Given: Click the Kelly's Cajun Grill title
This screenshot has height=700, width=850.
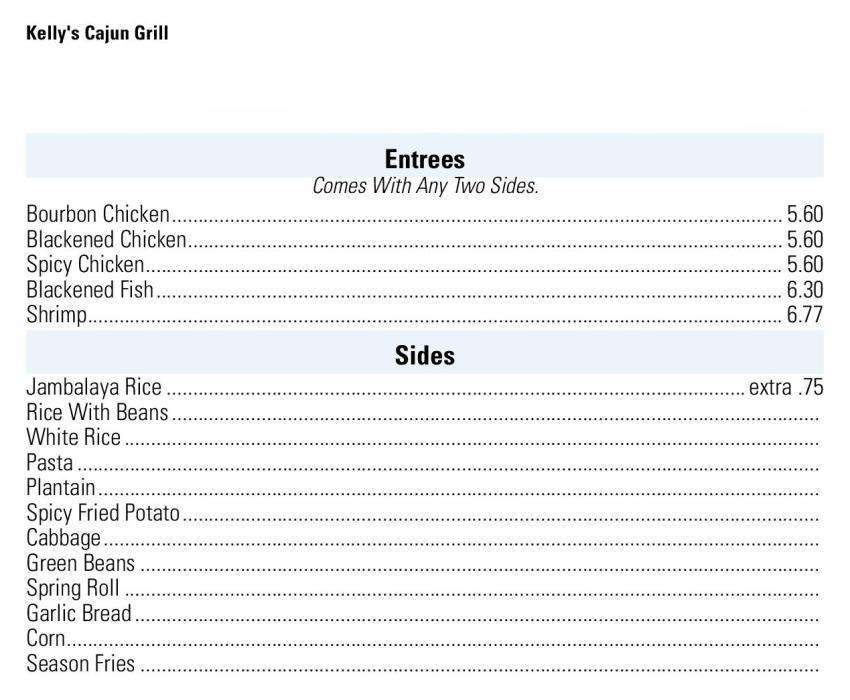Looking at the screenshot, I should [x=97, y=34].
